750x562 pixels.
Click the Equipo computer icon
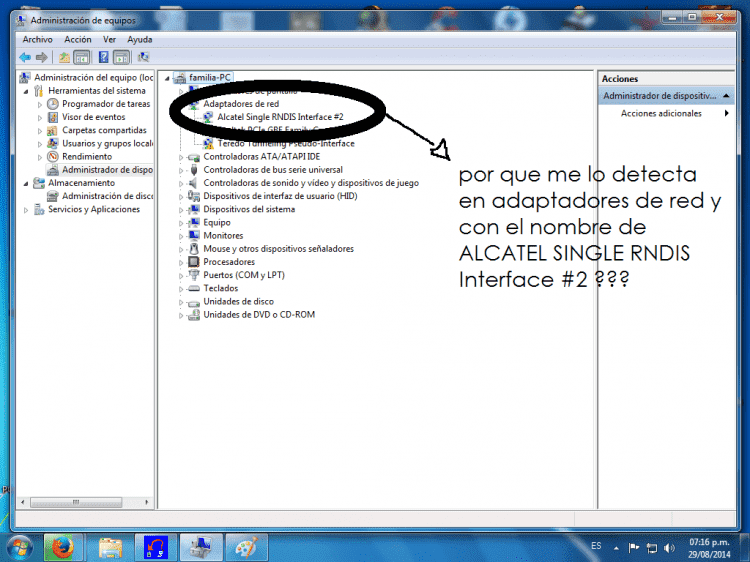point(193,222)
